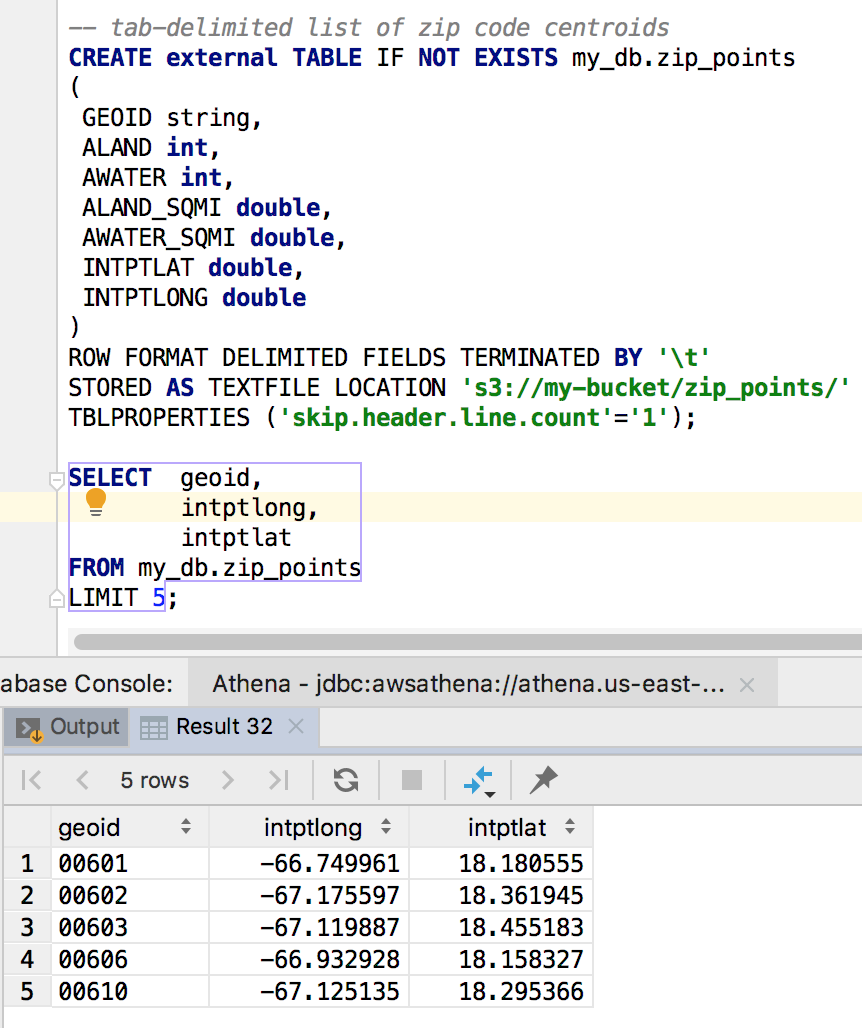Click the intptlong column header
Viewport: 862px width, 1028px height.
[309, 827]
